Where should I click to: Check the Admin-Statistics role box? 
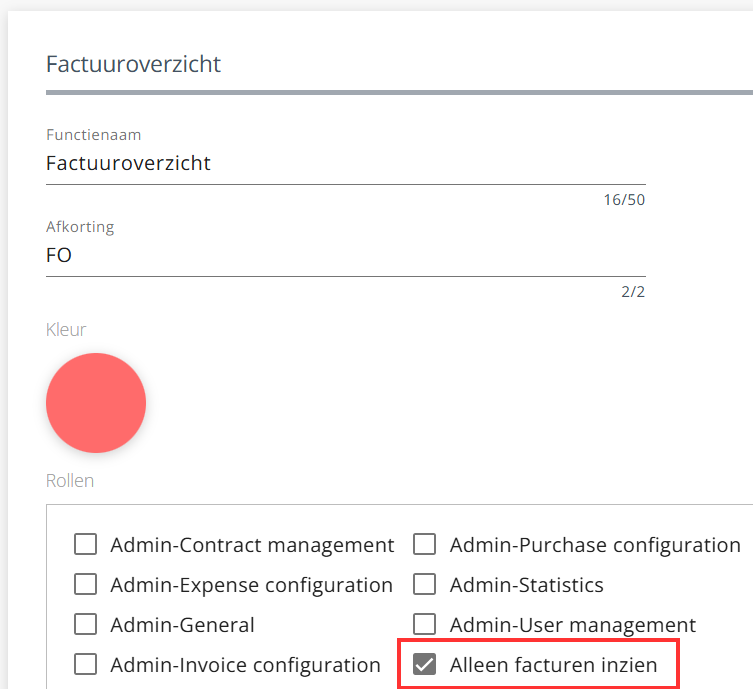coord(425,585)
